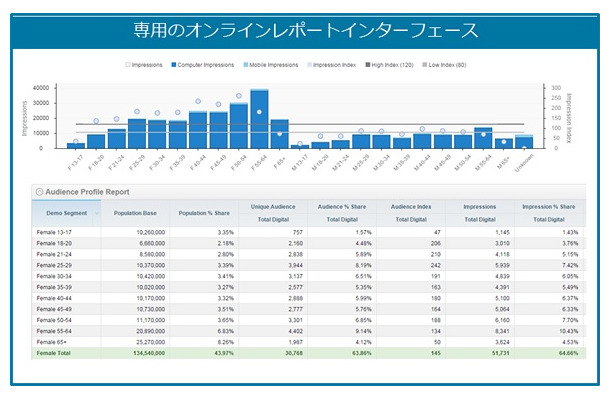Select the M 13-17 chart bar
Image resolution: width=610 pixels, height=400 pixels.
point(300,146)
